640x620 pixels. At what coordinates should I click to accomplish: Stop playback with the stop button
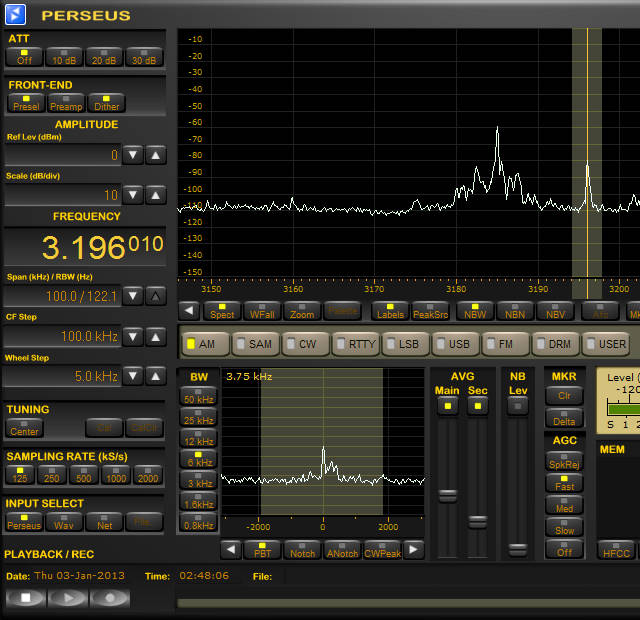pyautogui.click(x=26, y=598)
